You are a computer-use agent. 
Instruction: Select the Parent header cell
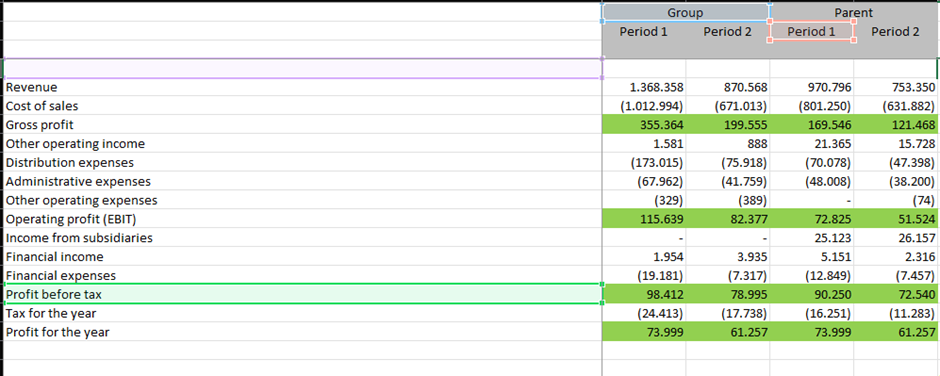[854, 13]
